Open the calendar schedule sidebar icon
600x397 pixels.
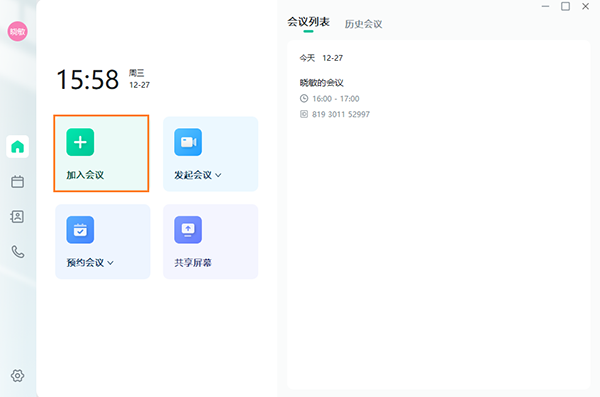click(x=17, y=181)
